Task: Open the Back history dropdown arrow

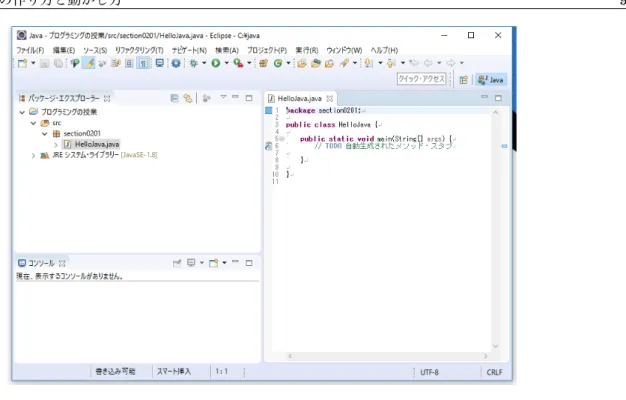Action: click(x=439, y=63)
